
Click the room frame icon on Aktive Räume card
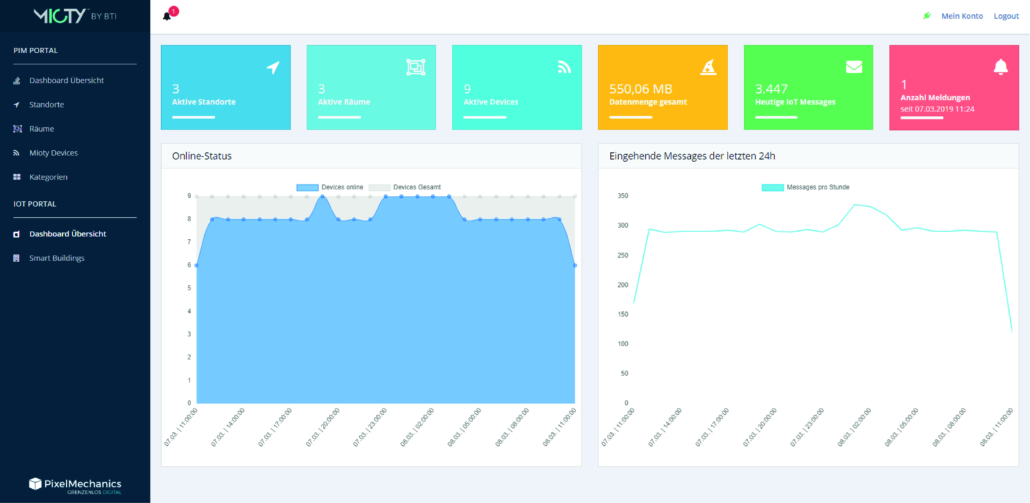(415, 67)
